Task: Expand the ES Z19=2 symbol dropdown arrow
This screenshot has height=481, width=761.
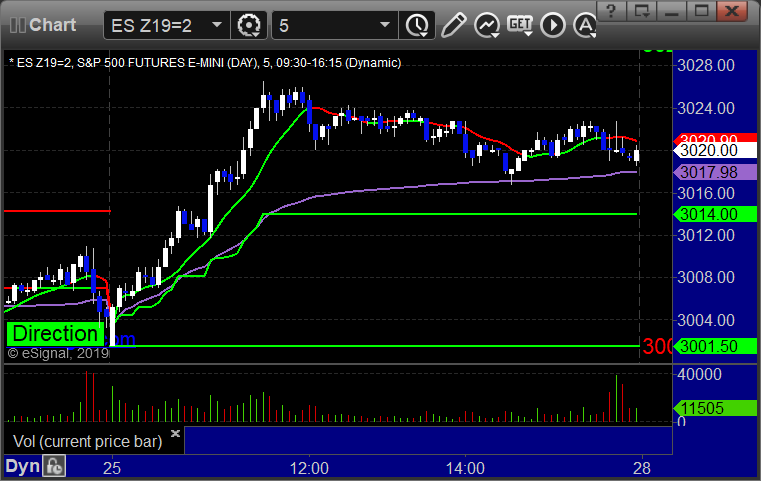Action: click(x=217, y=25)
